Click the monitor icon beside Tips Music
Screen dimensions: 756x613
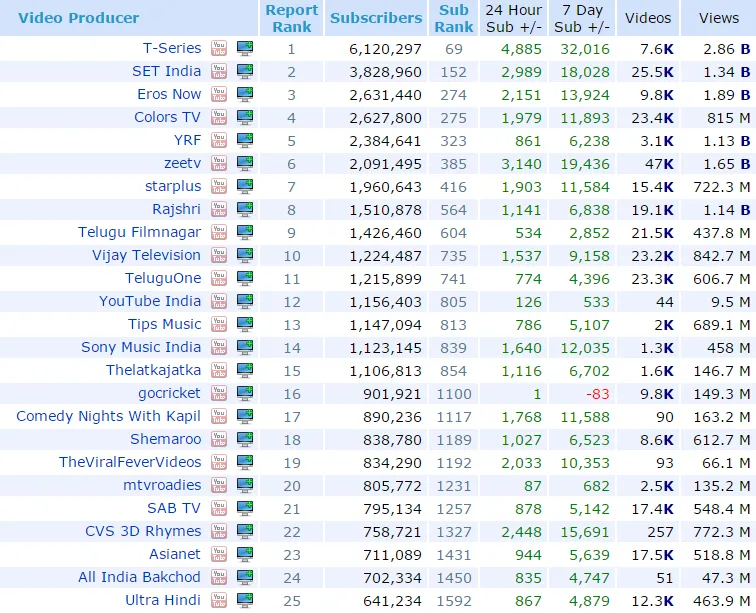pyautogui.click(x=245, y=324)
